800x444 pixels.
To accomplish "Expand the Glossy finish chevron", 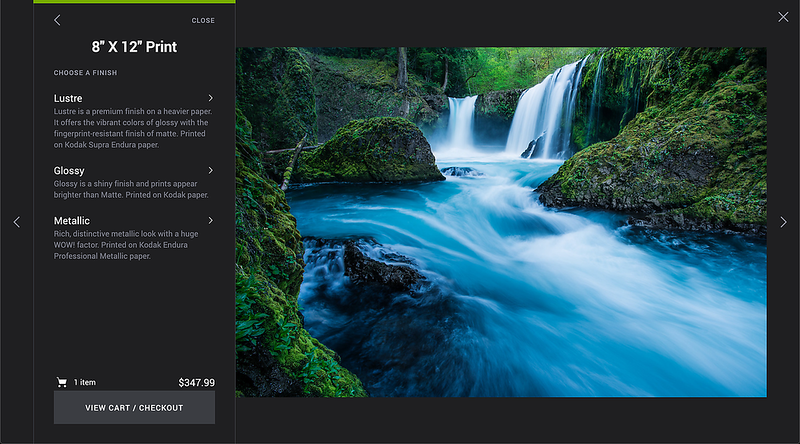I will [x=210, y=171].
